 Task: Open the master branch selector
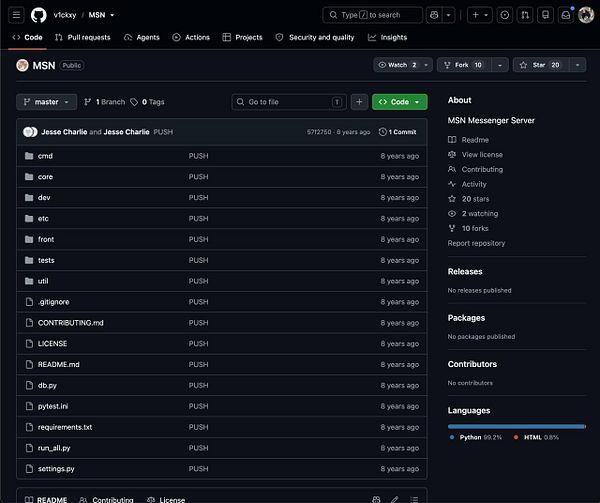point(47,102)
